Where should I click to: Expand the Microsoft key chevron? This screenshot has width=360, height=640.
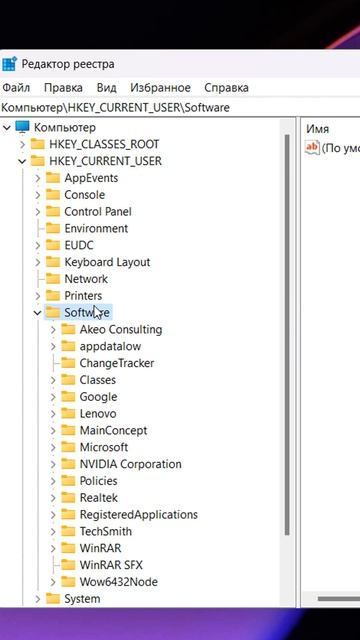click(x=53, y=447)
